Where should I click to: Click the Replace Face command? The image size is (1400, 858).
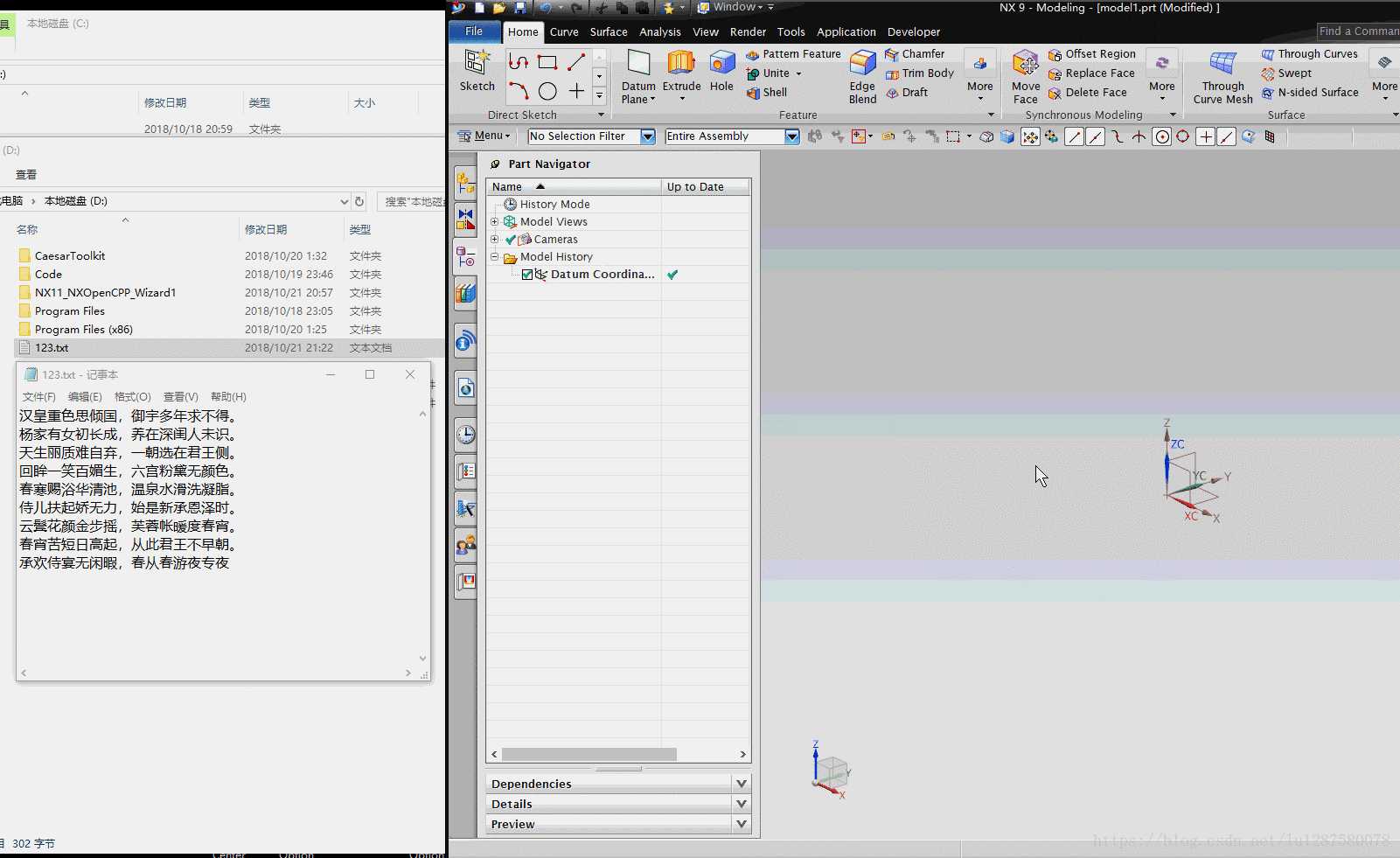pos(1091,73)
